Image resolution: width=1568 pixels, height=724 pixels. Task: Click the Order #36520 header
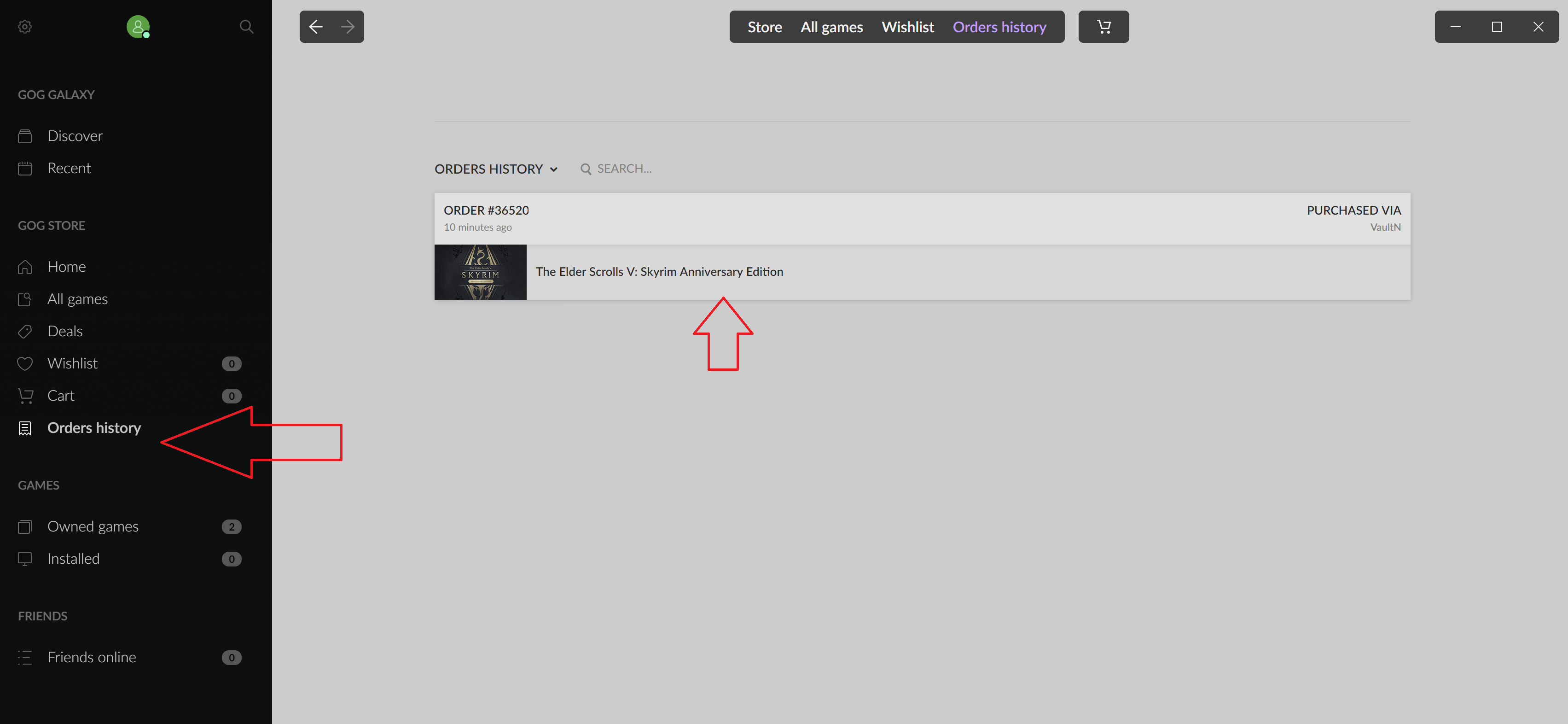click(486, 210)
